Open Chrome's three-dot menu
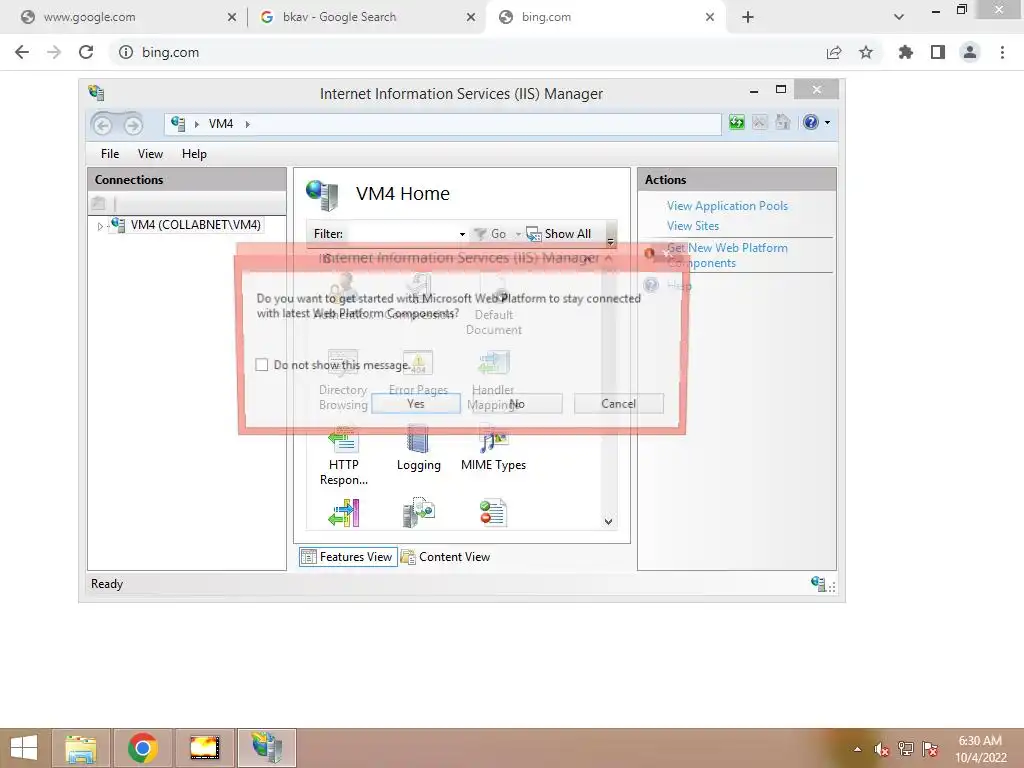Image resolution: width=1024 pixels, height=768 pixels. click(1002, 52)
